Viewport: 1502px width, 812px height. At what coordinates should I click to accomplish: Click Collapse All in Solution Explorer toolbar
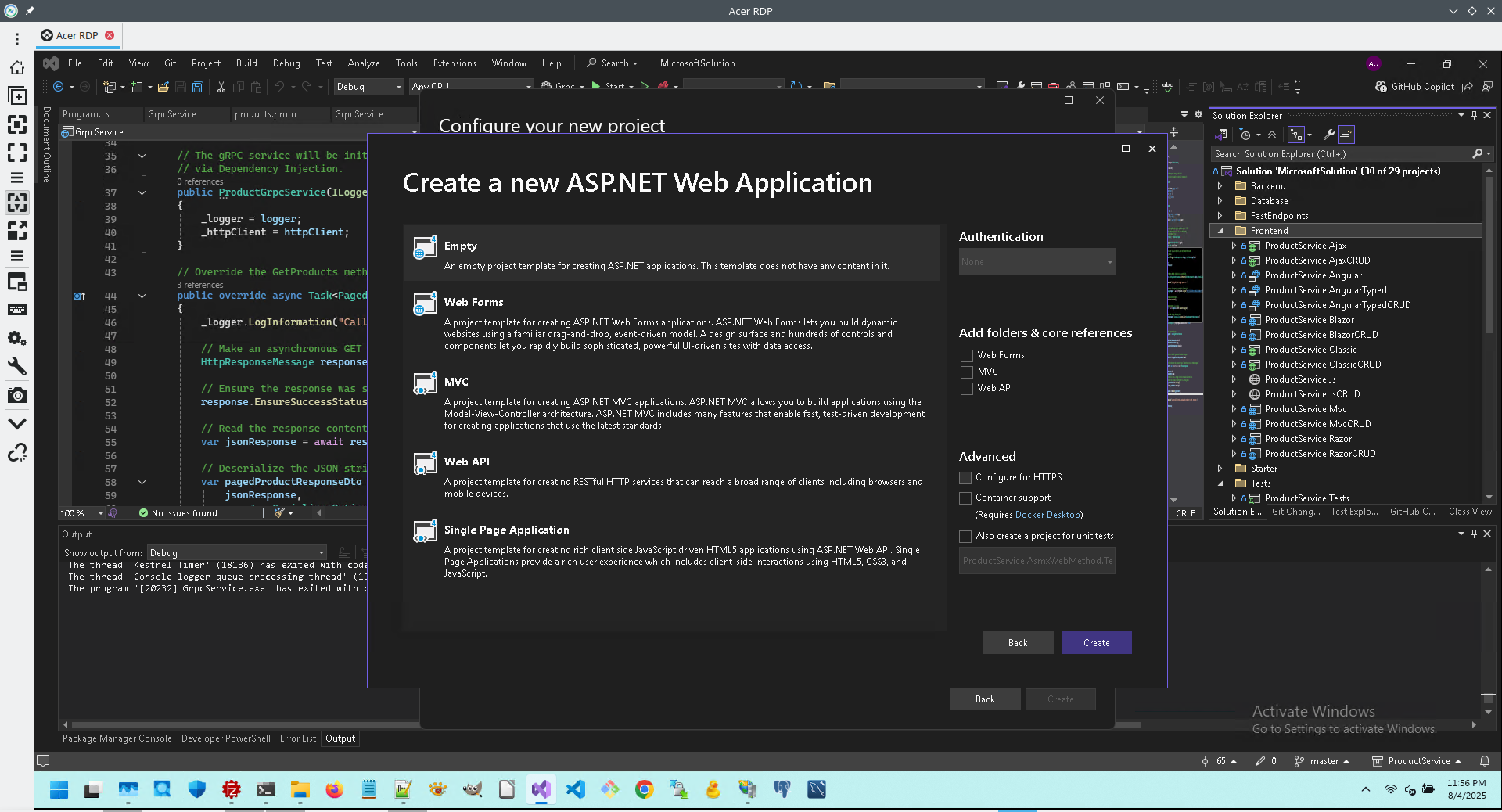[1272, 135]
